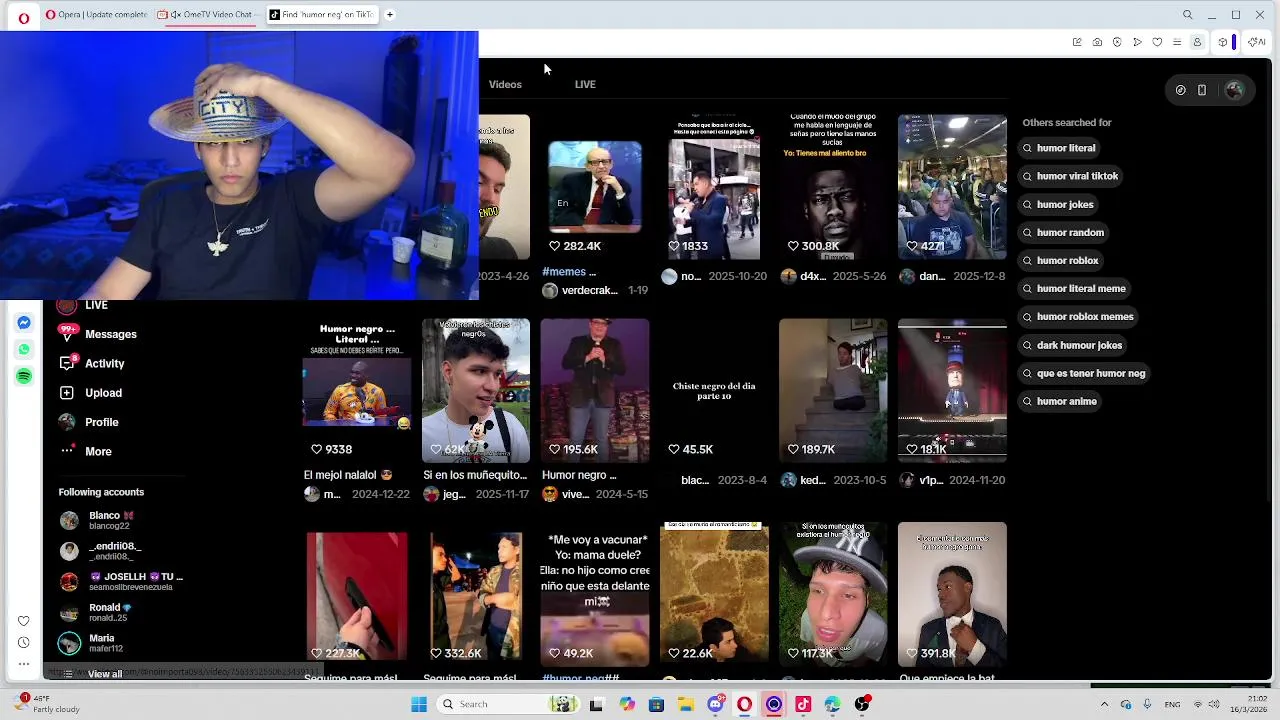Search suggestion humor jokes
Viewport: 1280px width, 720px height.
[x=1058, y=204]
